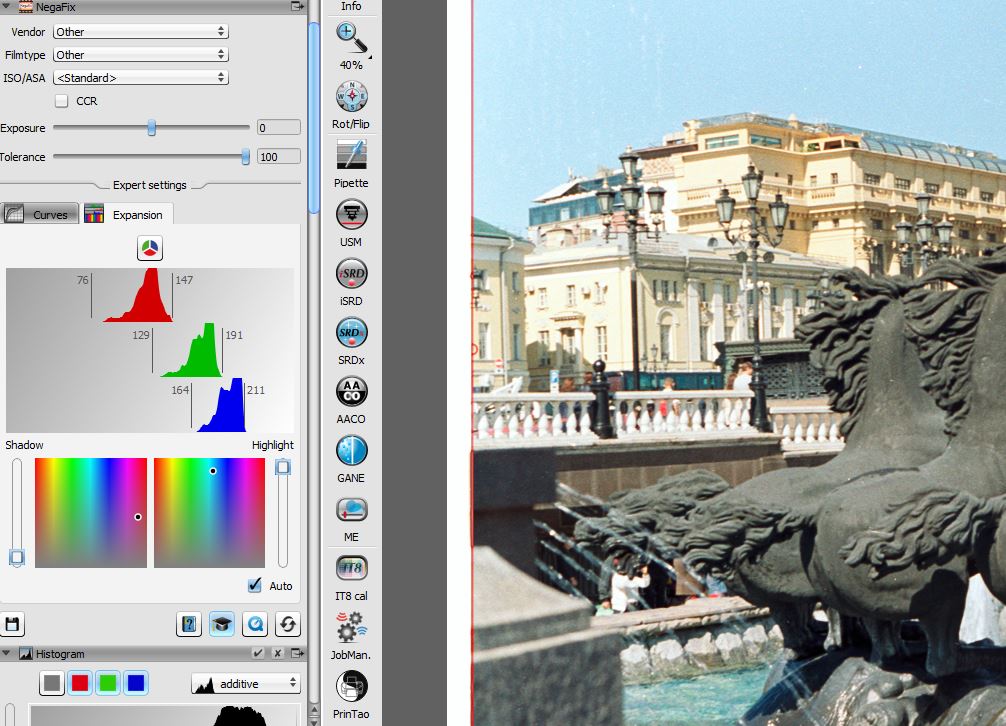Toggle the red histogram channel

(80, 683)
